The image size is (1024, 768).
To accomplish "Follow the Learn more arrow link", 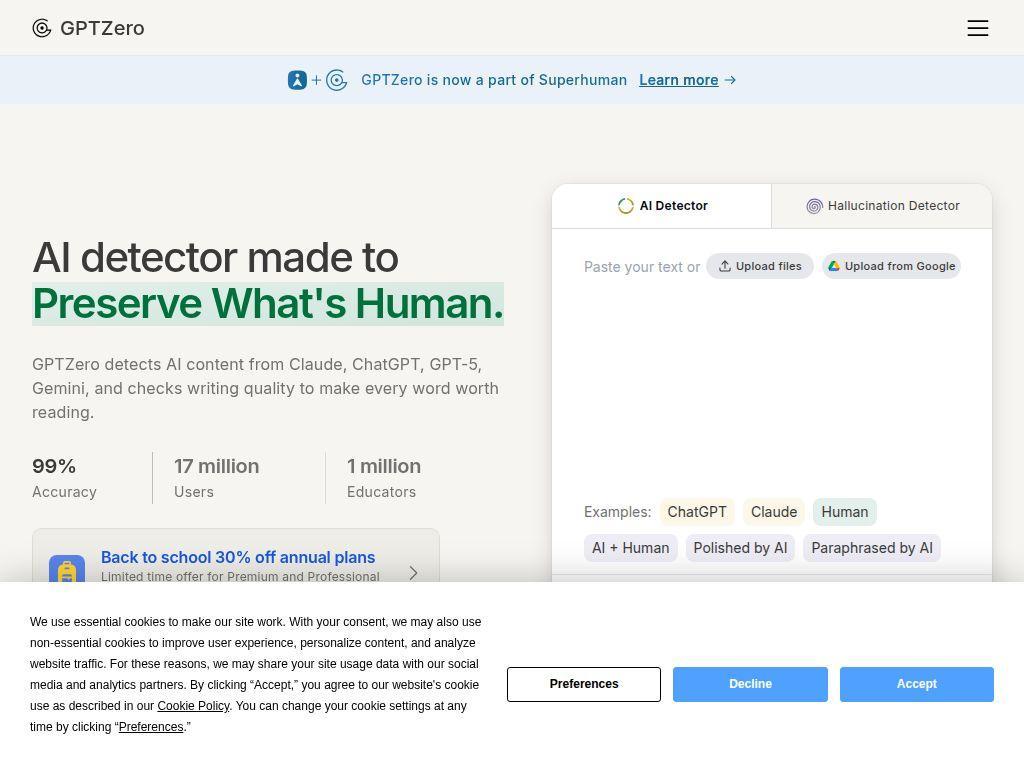I will point(687,80).
